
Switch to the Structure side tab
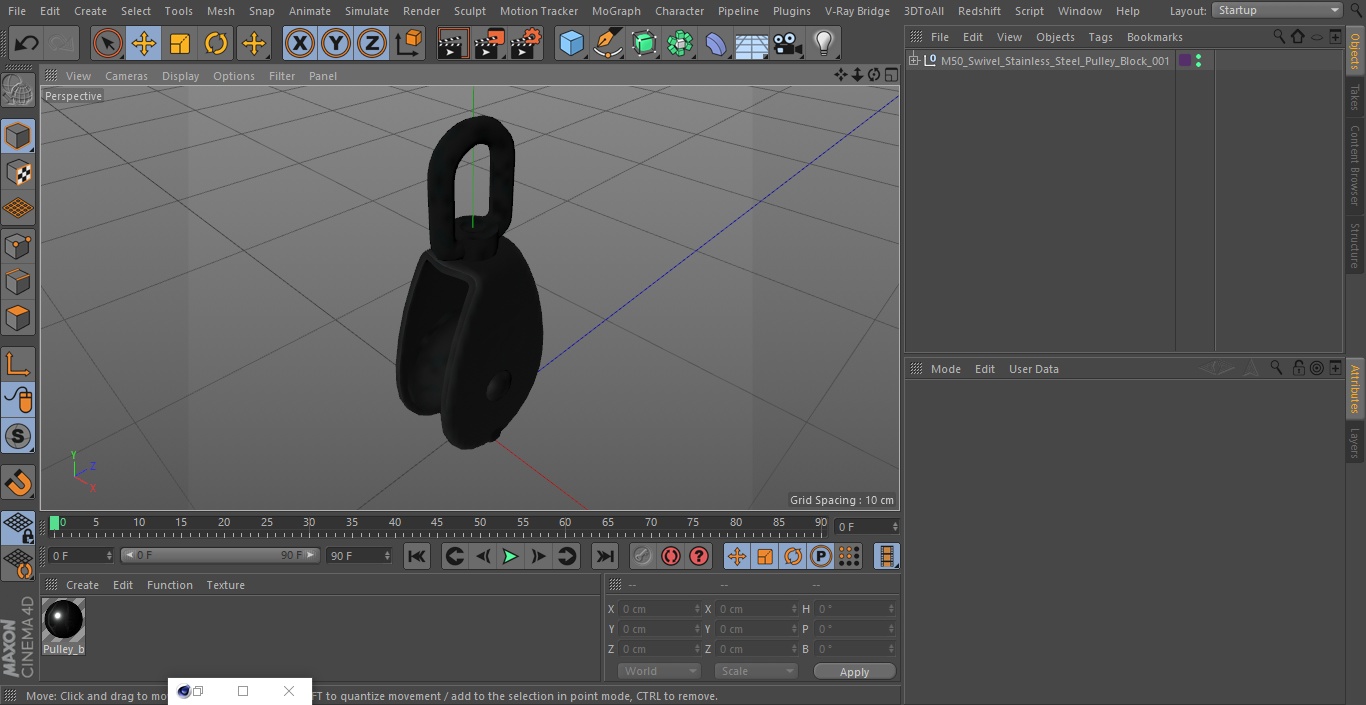tap(1355, 245)
